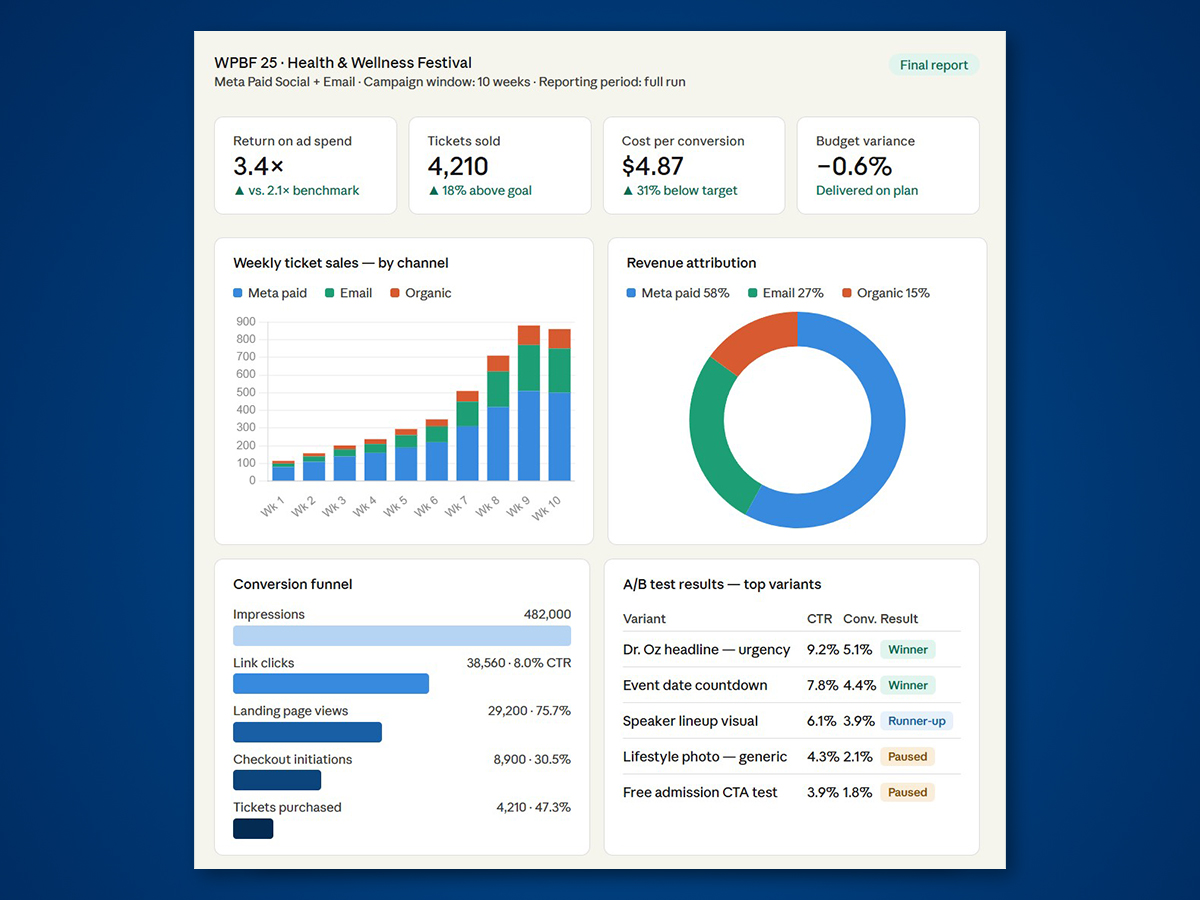Click the green arrow beside 31% below target
This screenshot has height=900, width=1200.
pos(627,191)
